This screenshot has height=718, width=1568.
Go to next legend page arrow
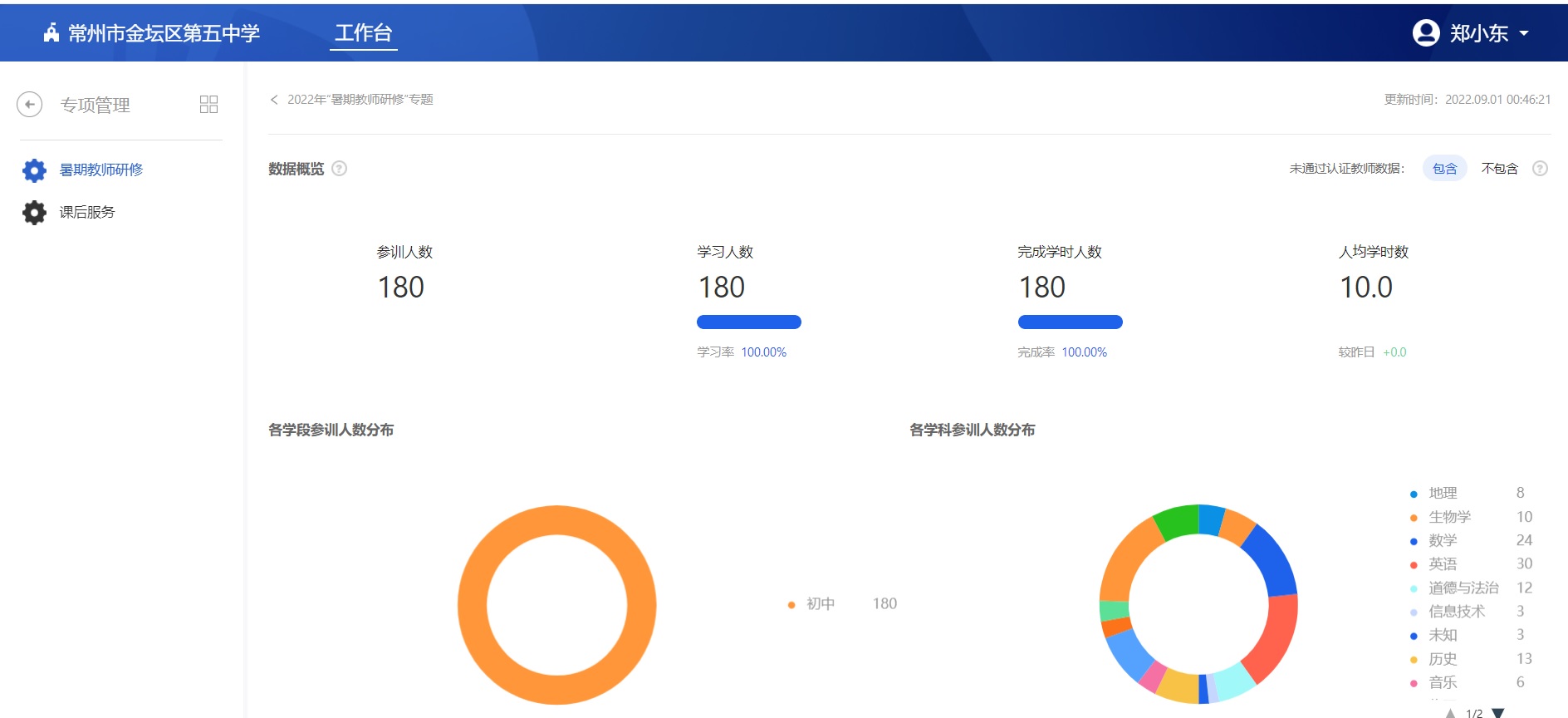(1498, 713)
